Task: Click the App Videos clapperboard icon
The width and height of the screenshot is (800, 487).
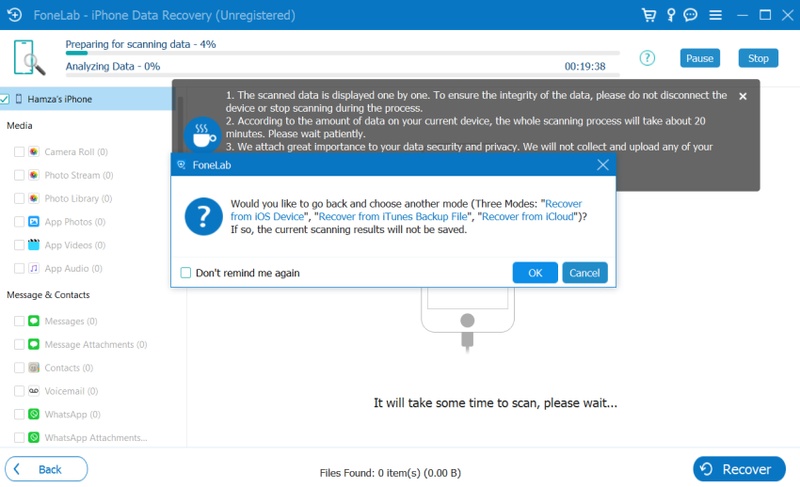Action: pyautogui.click(x=34, y=245)
